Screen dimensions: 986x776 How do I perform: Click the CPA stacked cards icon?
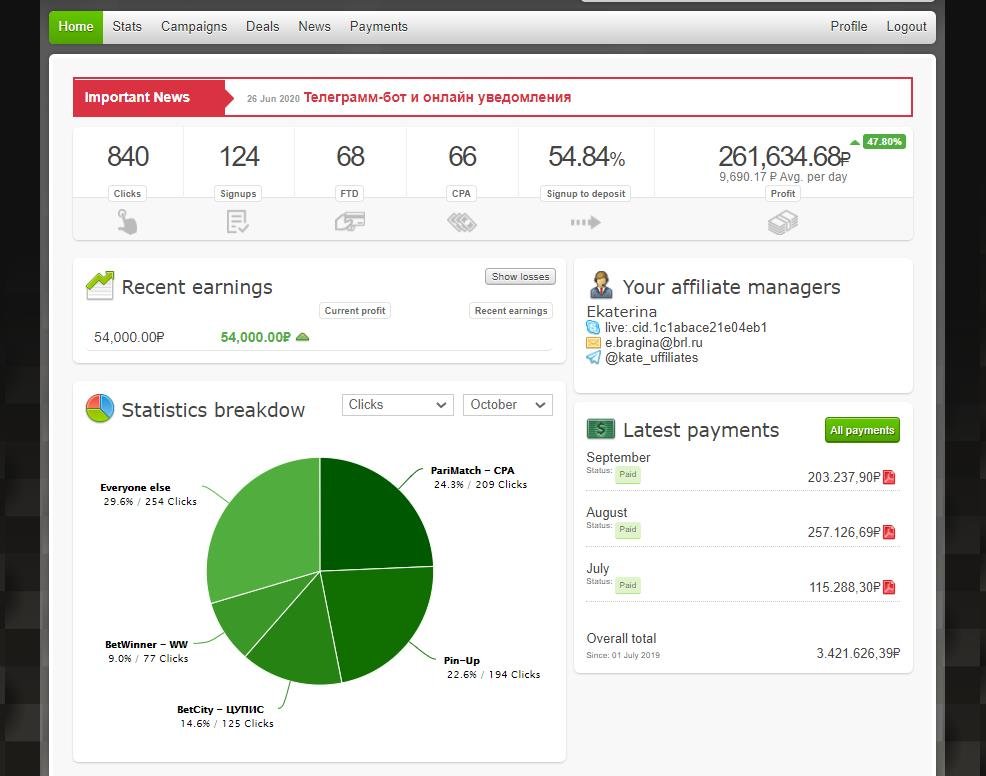tap(461, 222)
